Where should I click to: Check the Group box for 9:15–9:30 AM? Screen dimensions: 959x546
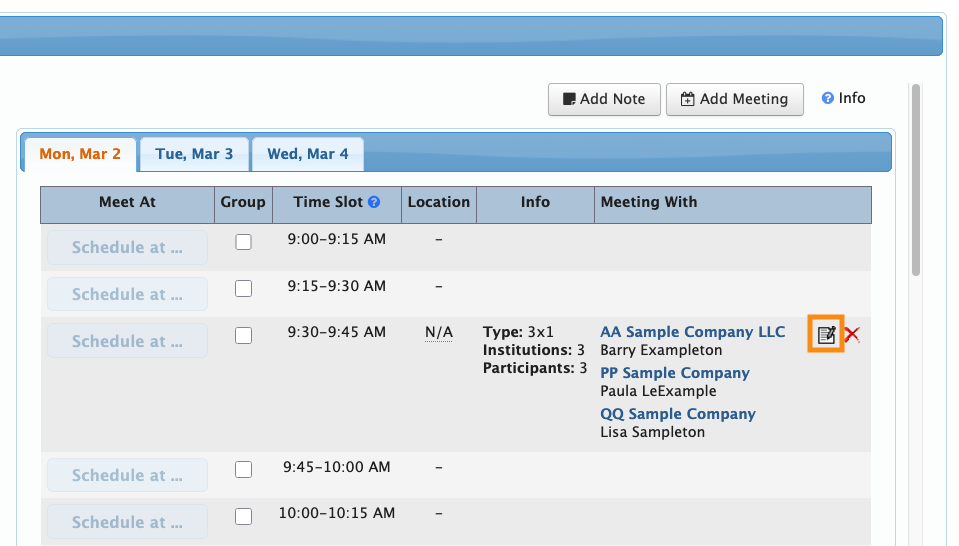coord(243,289)
